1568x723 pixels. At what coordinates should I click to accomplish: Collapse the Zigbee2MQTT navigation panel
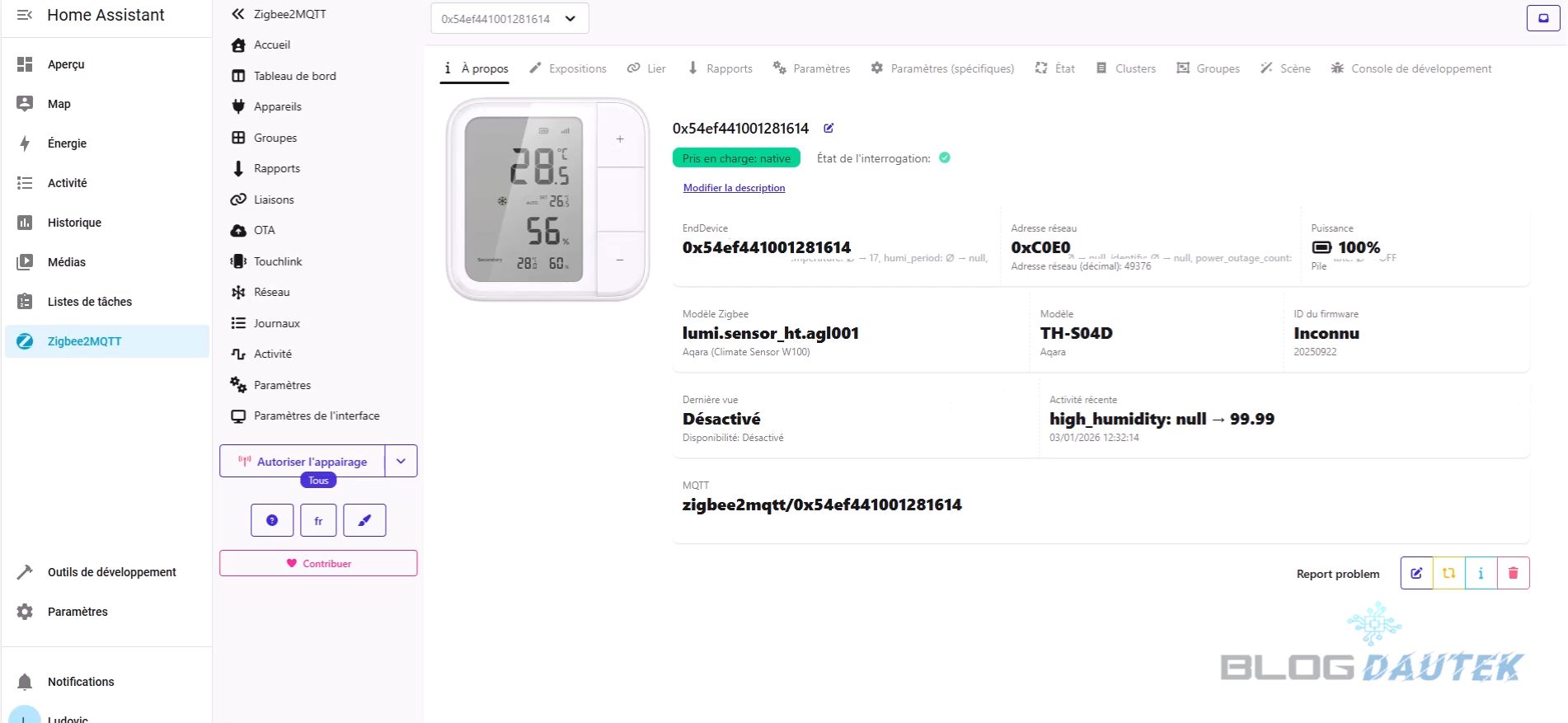(x=238, y=14)
